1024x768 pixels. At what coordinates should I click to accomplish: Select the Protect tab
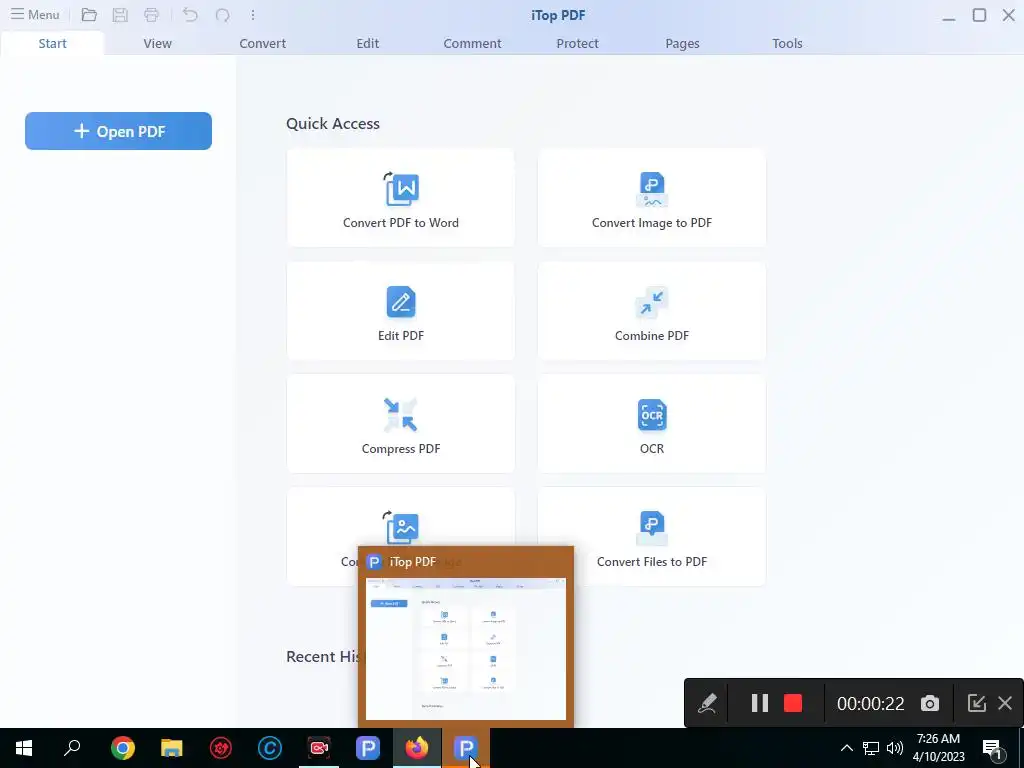[x=577, y=43]
